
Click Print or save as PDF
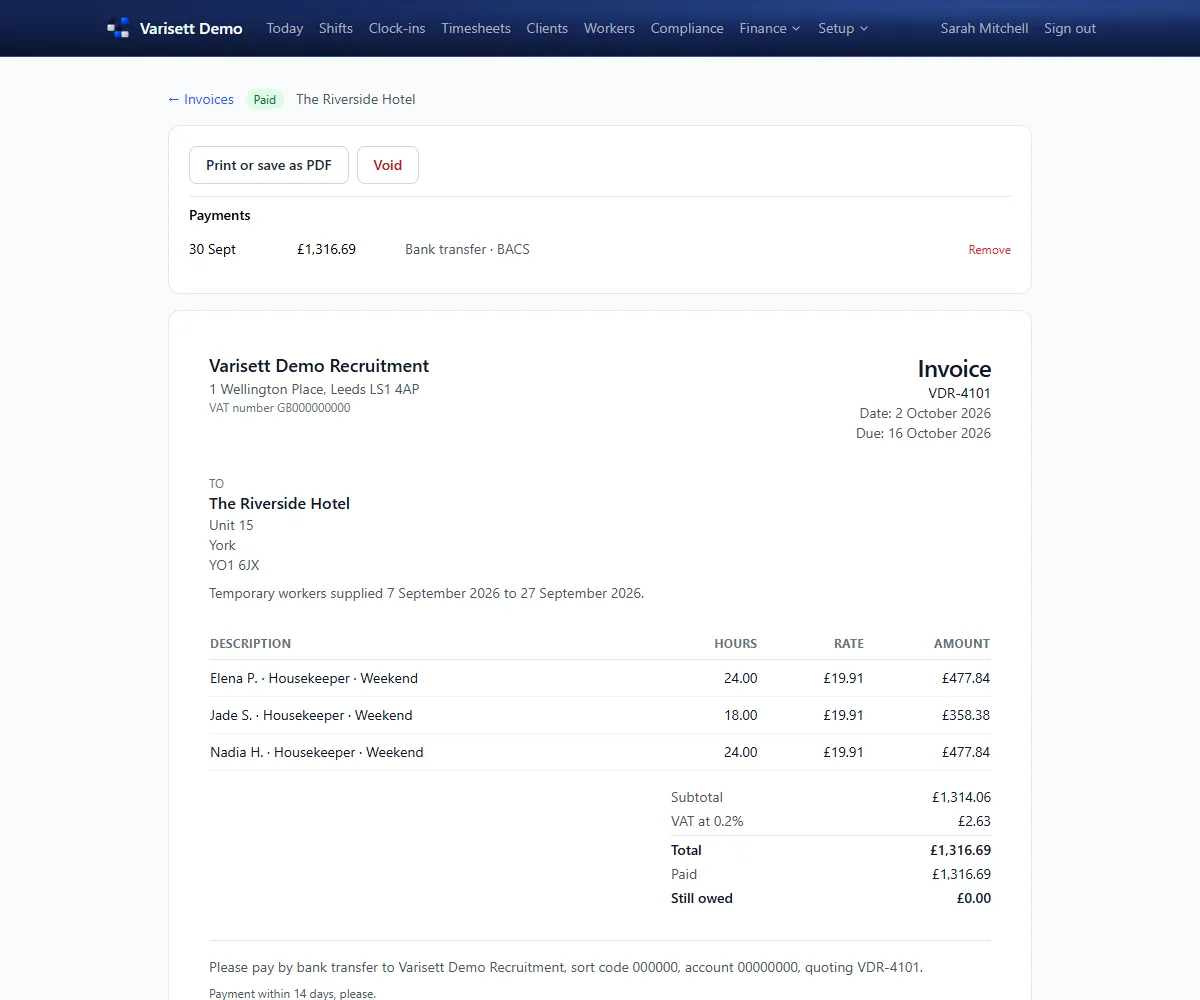coord(269,165)
